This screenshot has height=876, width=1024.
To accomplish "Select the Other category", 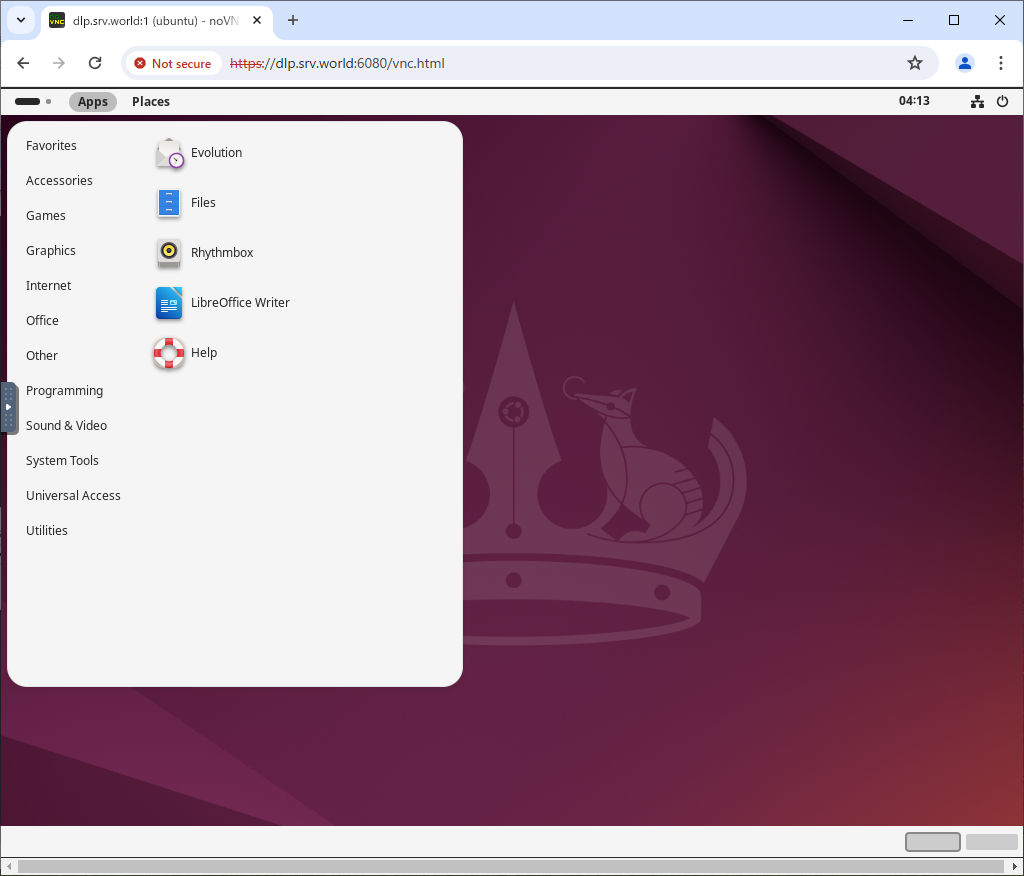I will (42, 356).
